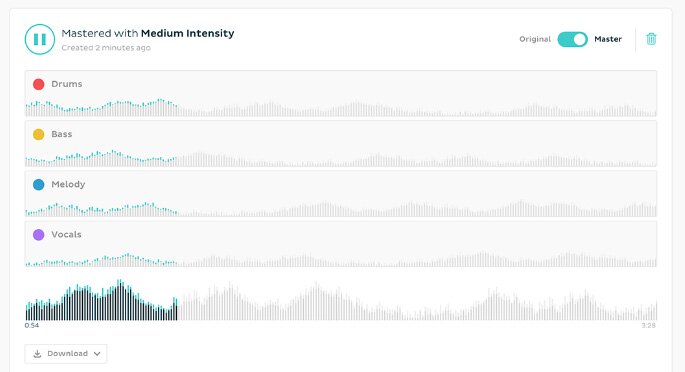Delete this master using the trash icon

click(x=651, y=39)
